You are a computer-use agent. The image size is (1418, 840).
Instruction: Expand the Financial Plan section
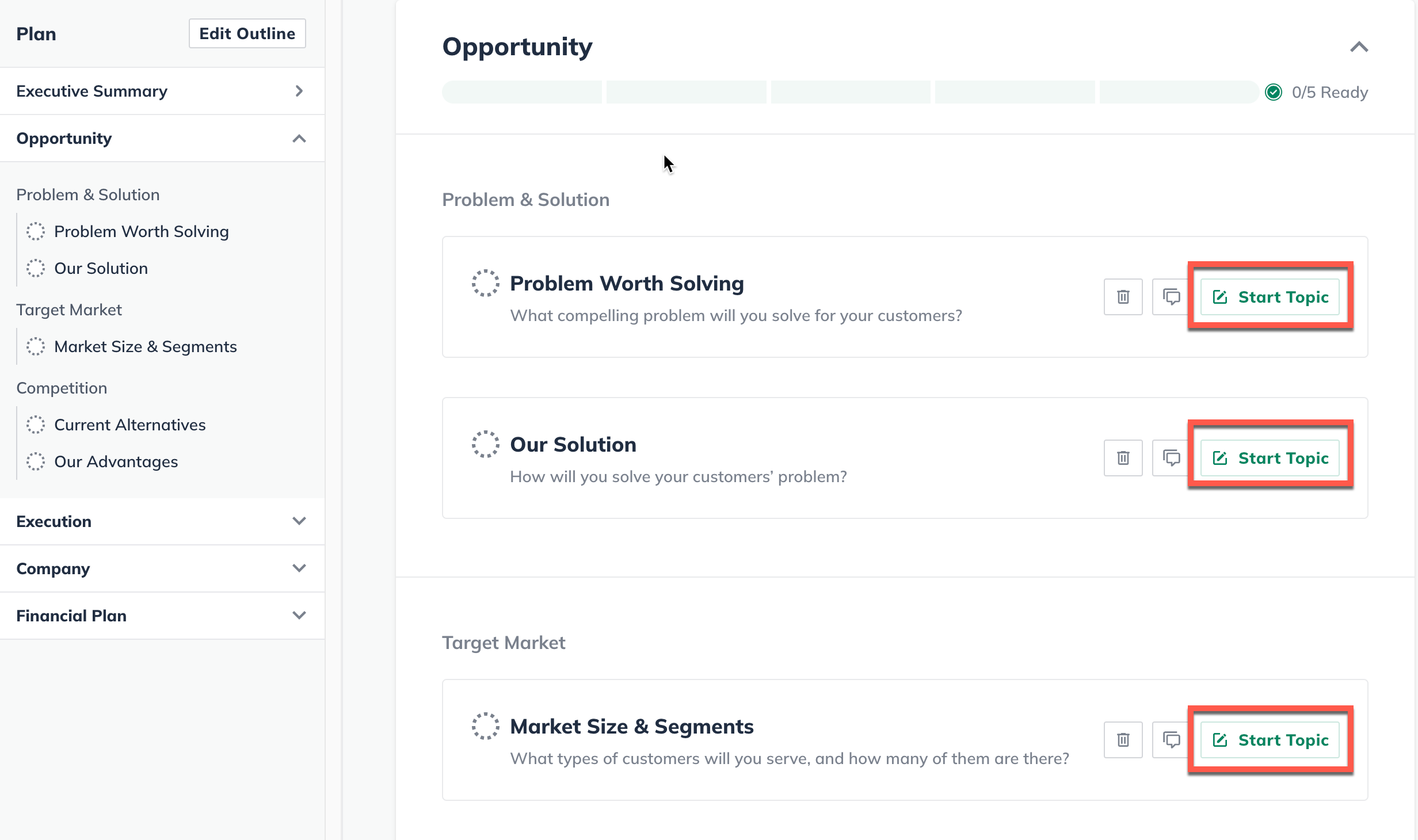[x=299, y=616]
